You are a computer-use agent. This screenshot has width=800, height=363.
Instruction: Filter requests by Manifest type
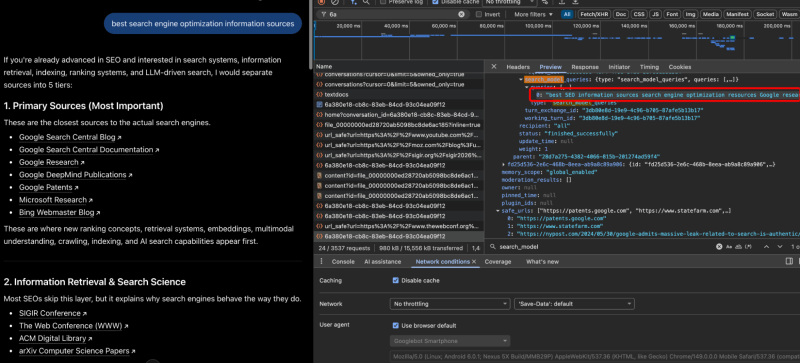[x=738, y=15]
